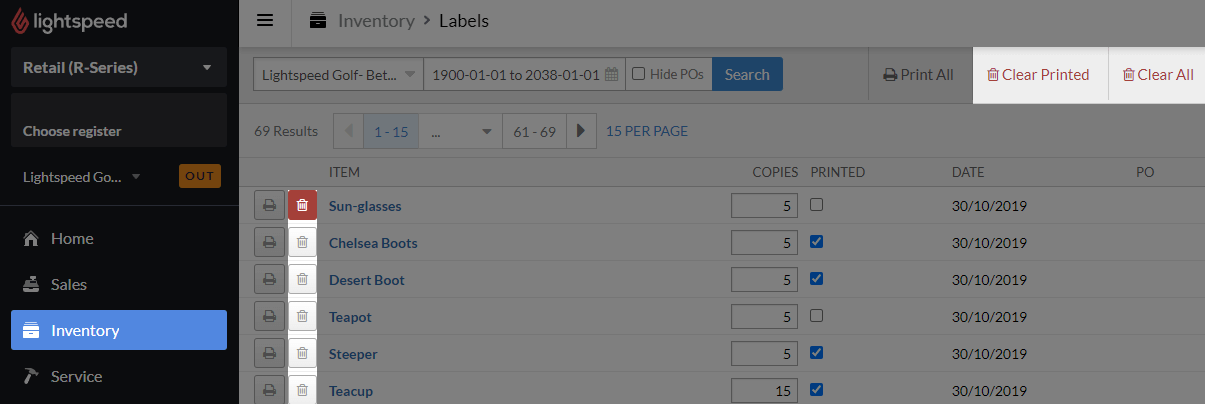Expand the Retail (R-Series) product selector

[x=119, y=68]
